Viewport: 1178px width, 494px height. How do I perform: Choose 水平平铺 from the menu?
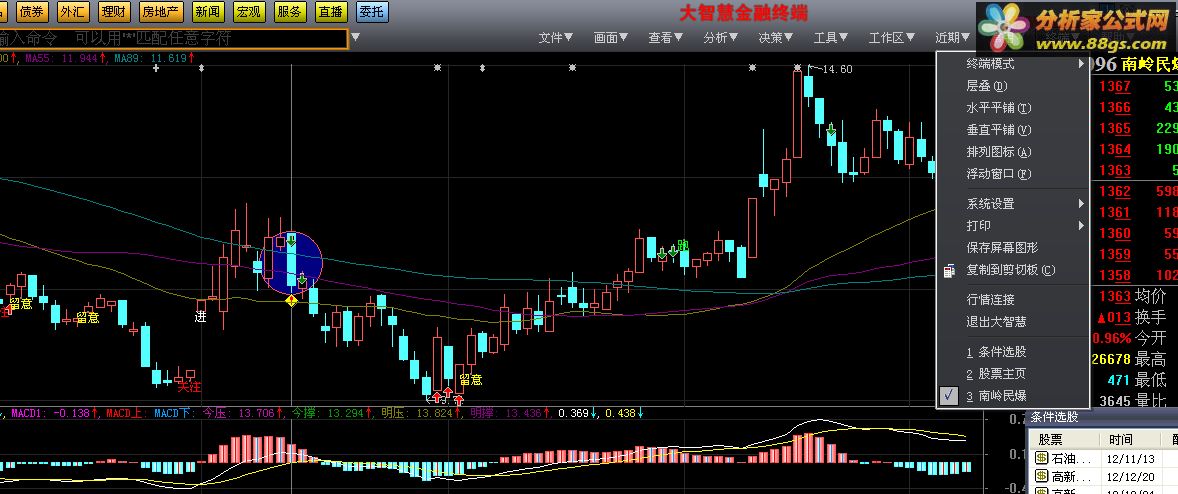[x=1012, y=108]
